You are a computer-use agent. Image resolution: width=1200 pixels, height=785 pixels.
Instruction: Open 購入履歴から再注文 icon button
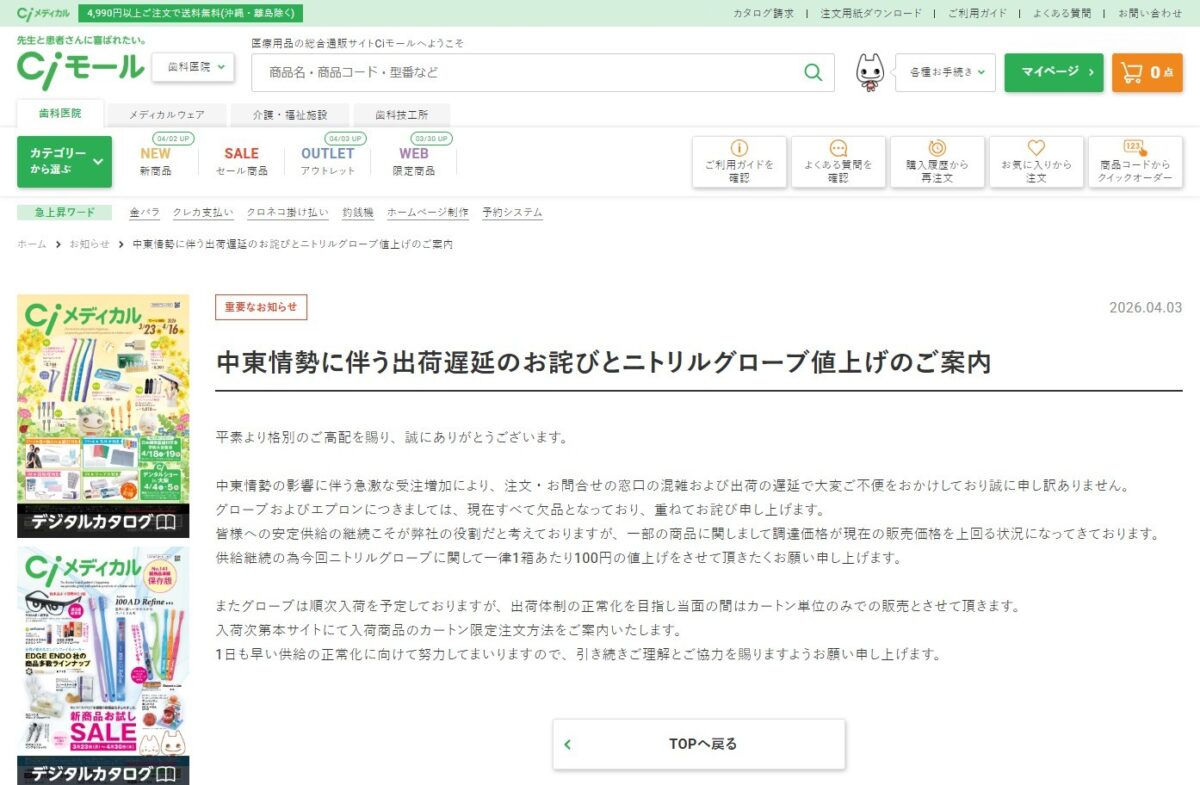[937, 162]
